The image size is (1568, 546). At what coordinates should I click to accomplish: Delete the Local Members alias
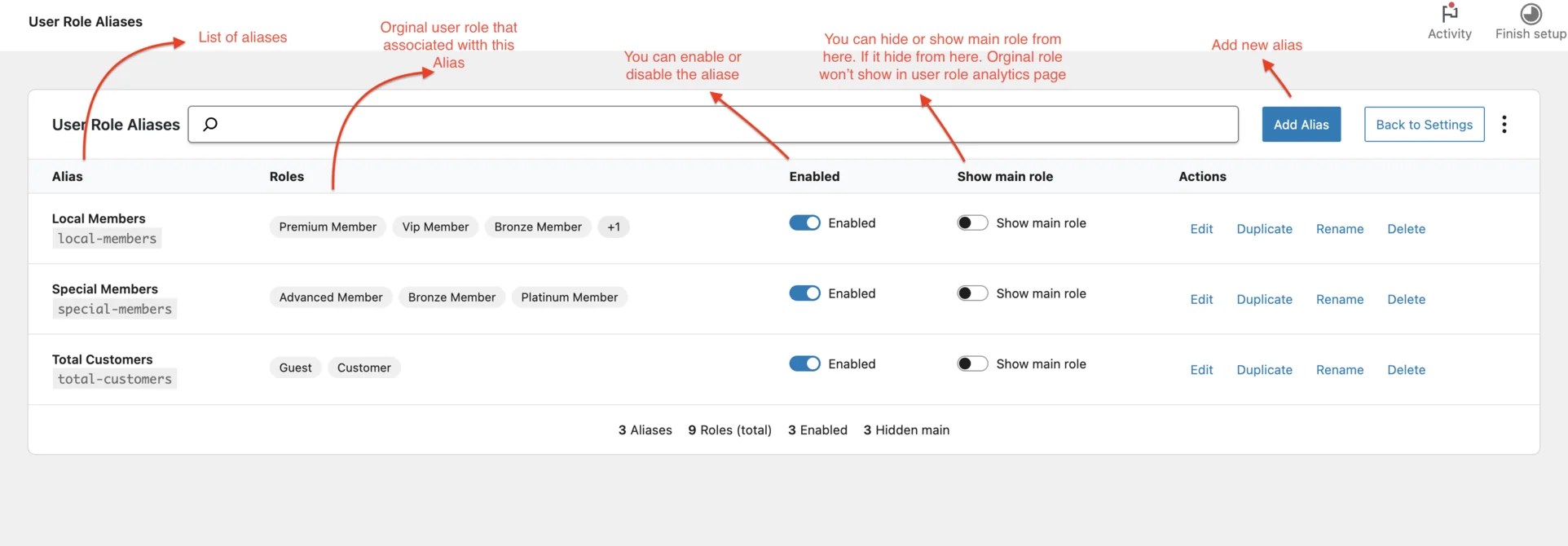pyautogui.click(x=1406, y=229)
